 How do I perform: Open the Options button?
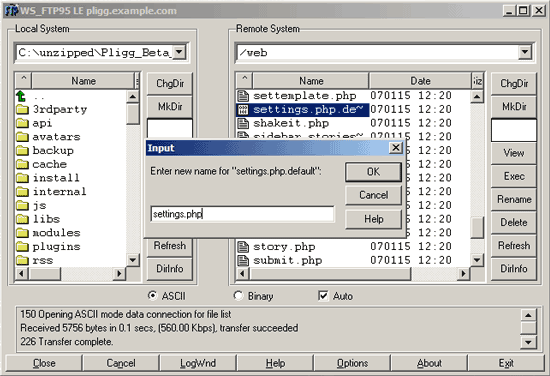[x=352, y=363]
